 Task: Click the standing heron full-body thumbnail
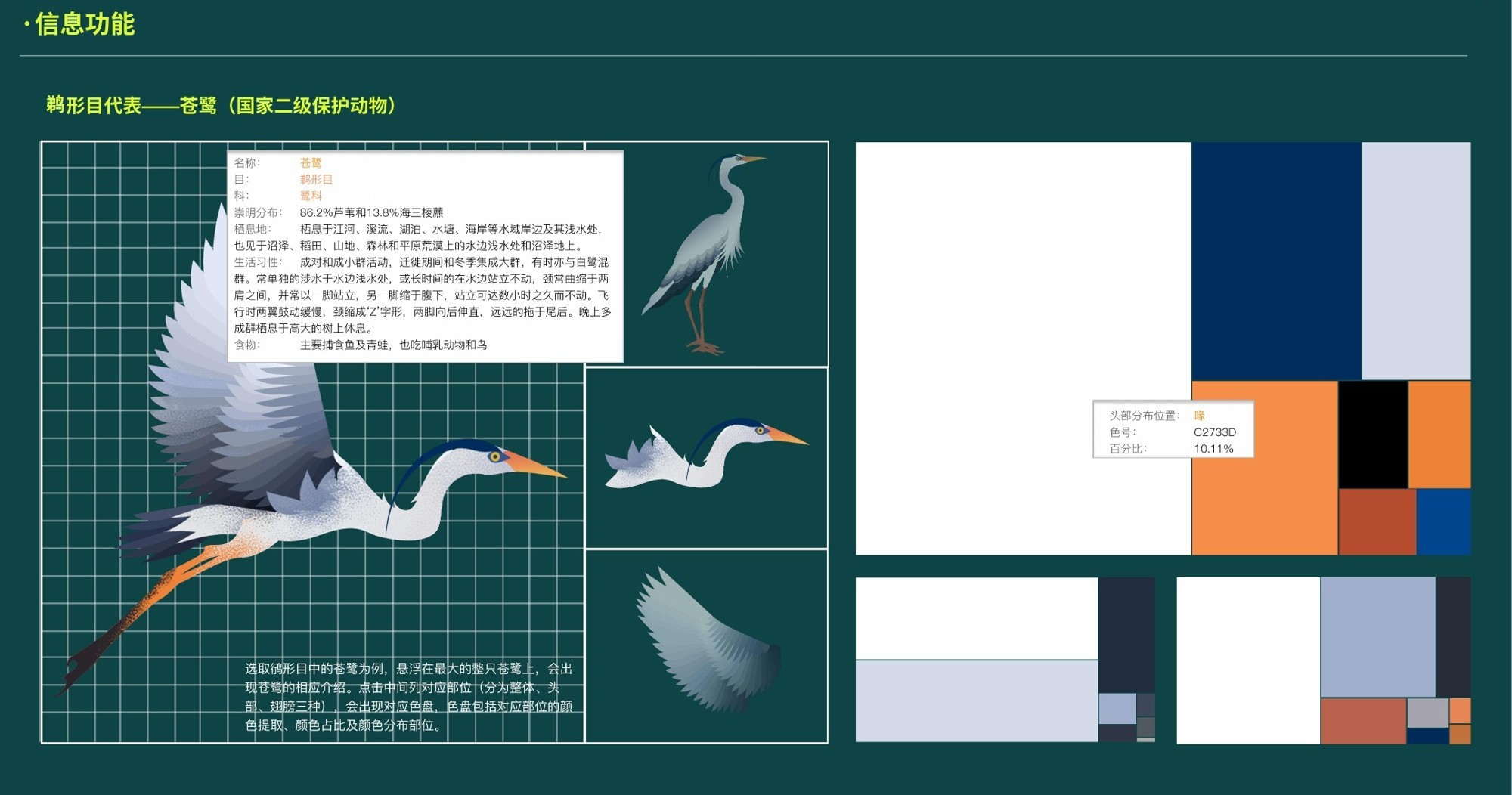click(706, 254)
